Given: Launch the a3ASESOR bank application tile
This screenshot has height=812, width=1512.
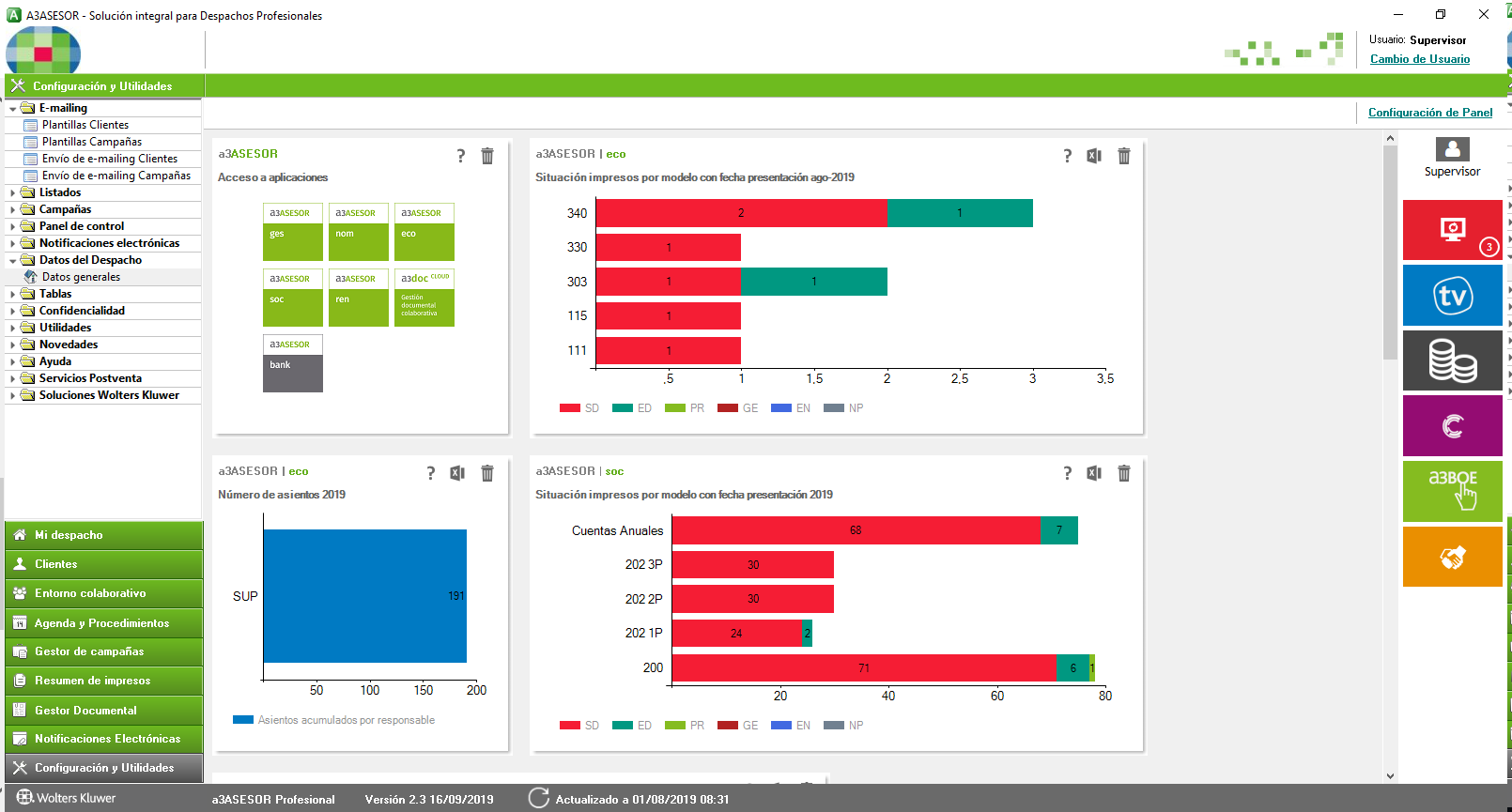Looking at the screenshot, I should (293, 363).
